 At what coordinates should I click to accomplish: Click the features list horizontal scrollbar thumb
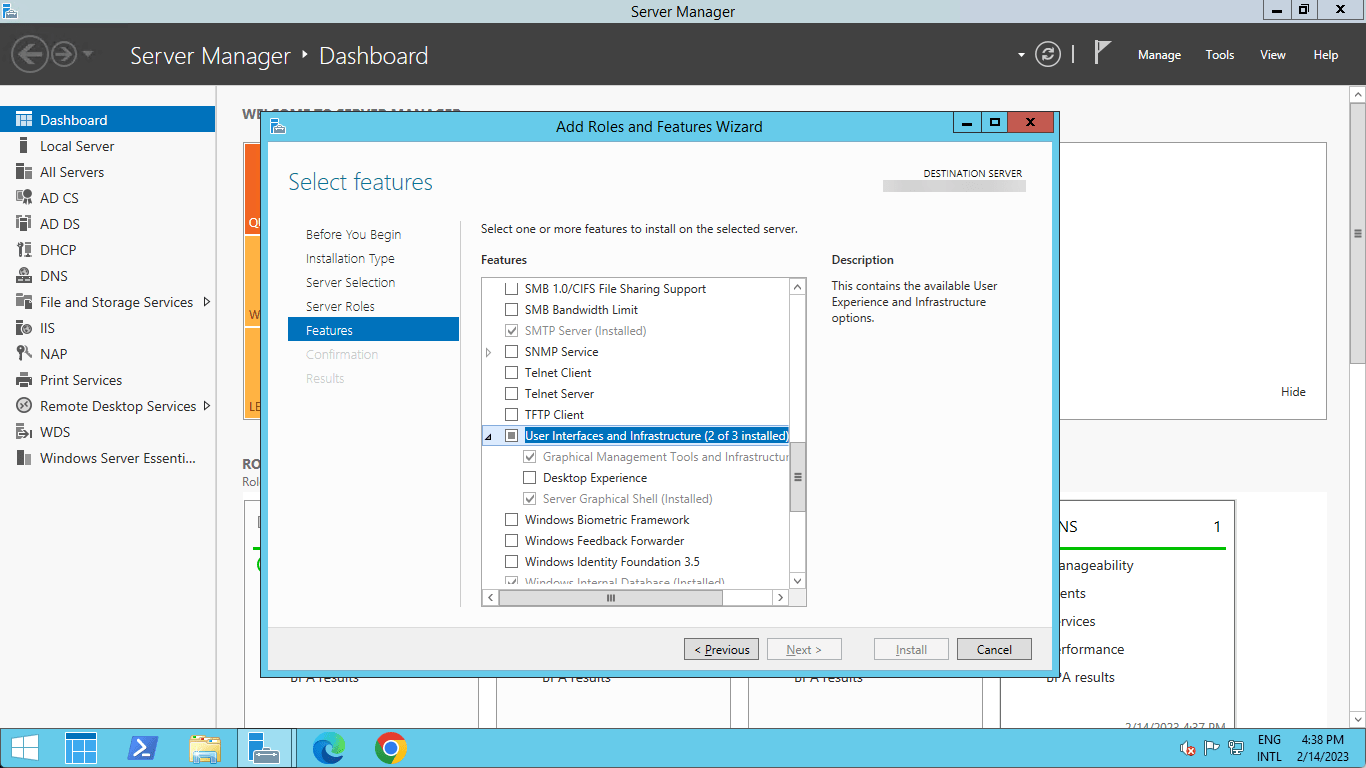click(x=610, y=598)
